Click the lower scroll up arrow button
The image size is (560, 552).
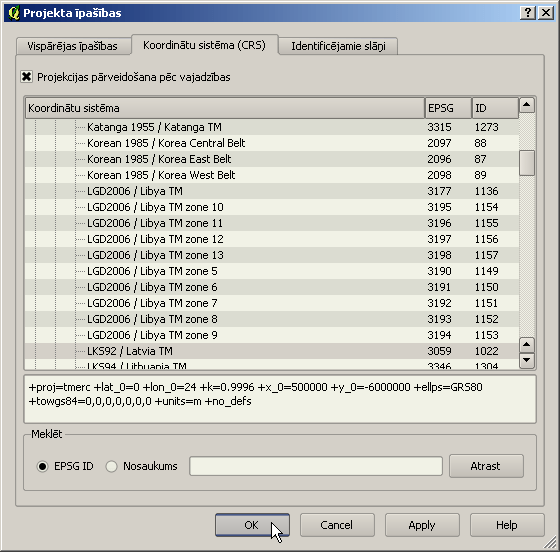coord(526,345)
